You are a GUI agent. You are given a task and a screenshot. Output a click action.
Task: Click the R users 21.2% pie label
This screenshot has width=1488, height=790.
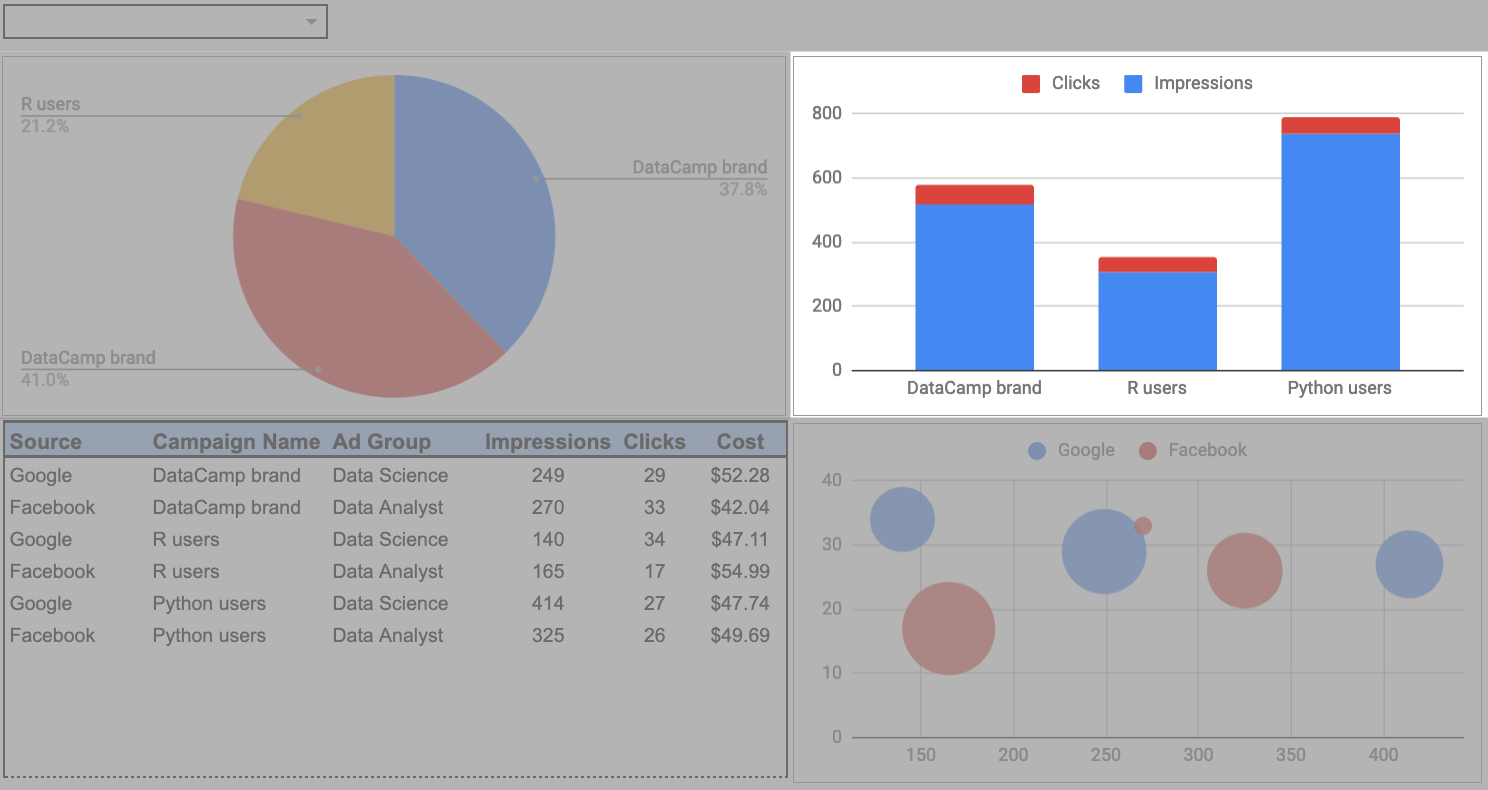pyautogui.click(x=50, y=115)
